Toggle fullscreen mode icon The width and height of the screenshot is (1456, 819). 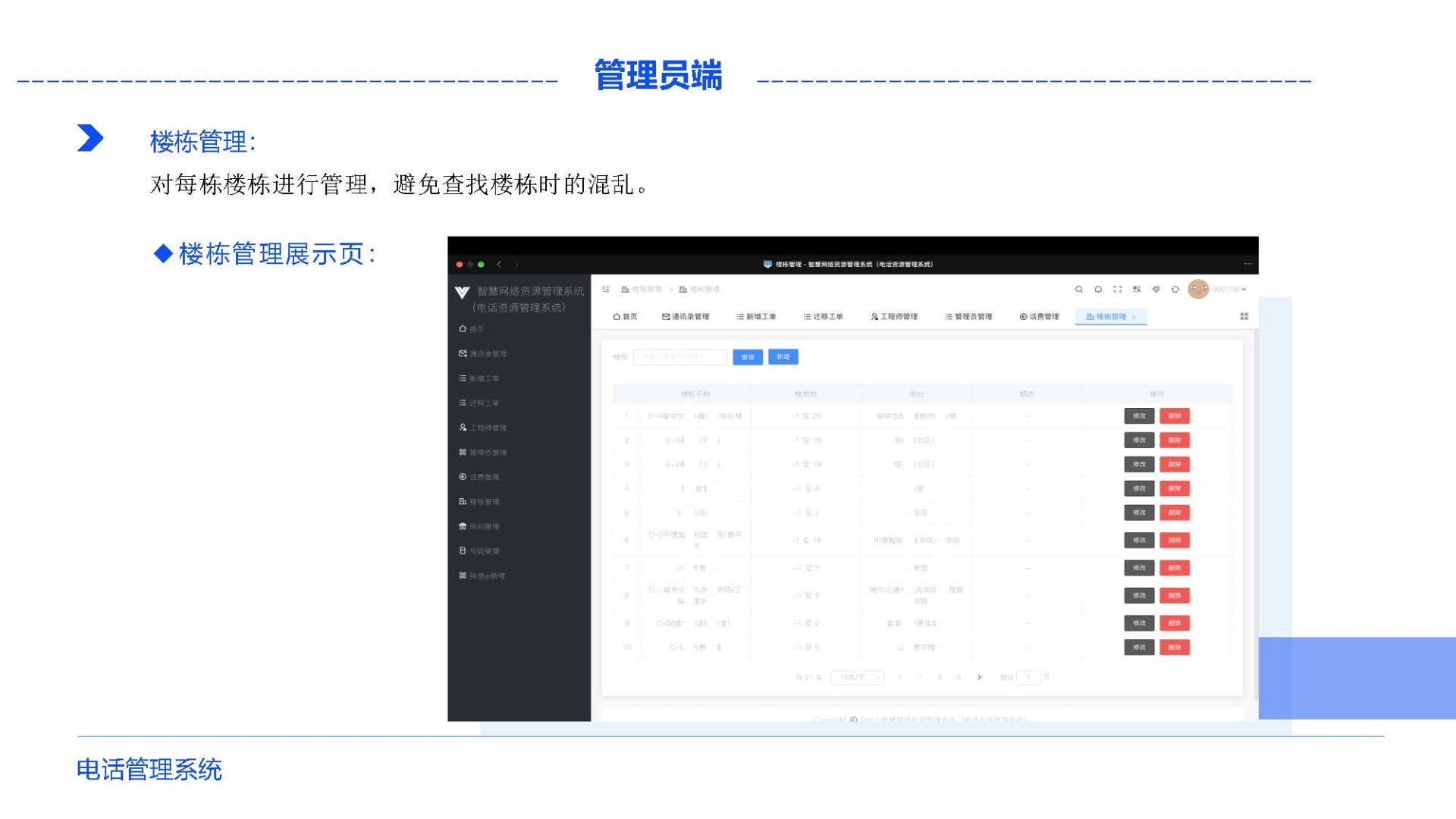click(x=1117, y=289)
